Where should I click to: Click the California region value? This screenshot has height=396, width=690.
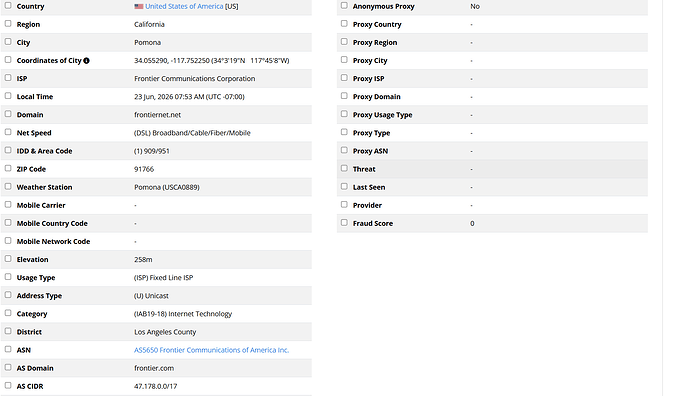[149, 25]
